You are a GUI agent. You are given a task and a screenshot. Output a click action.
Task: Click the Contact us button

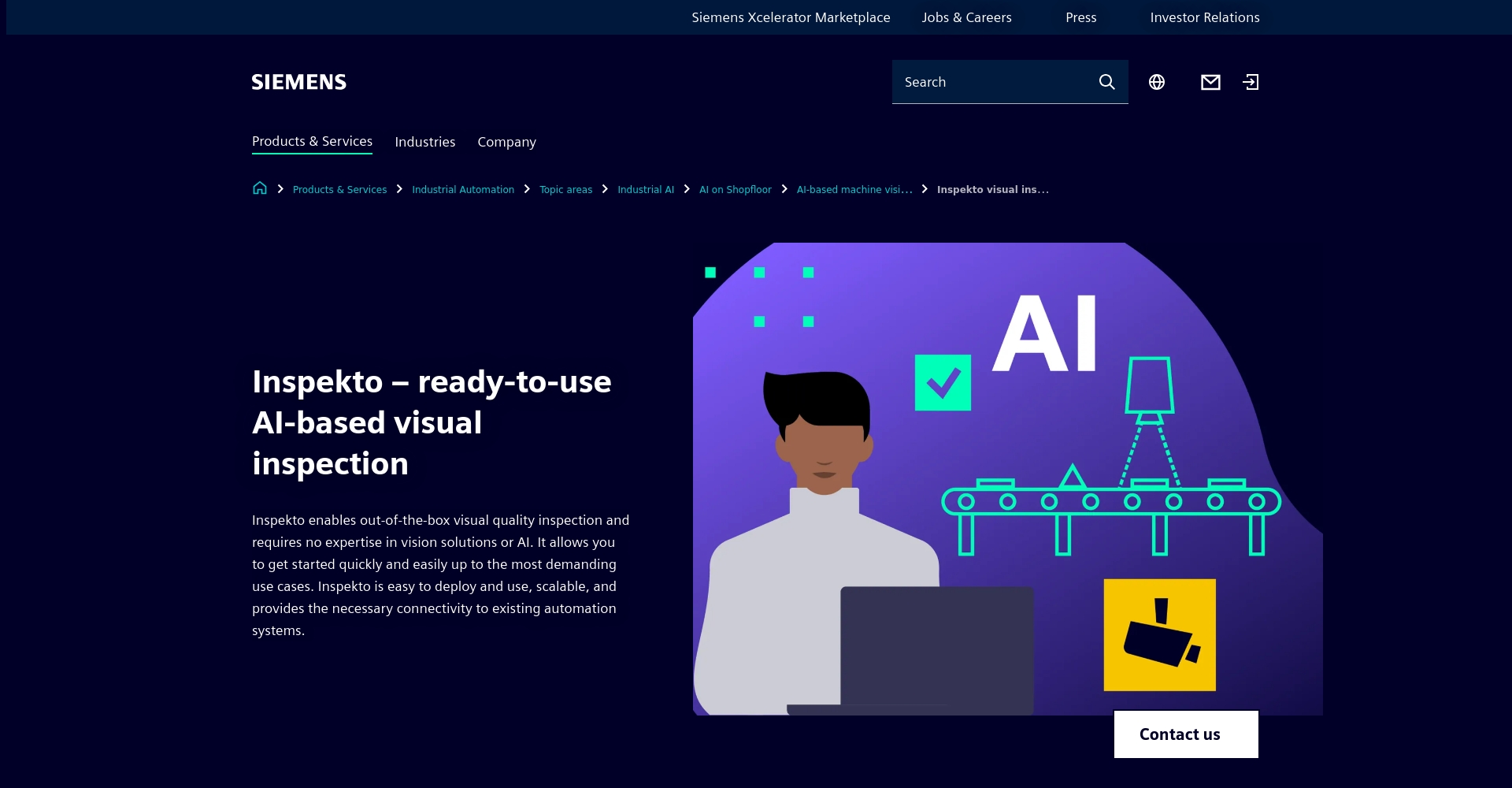(x=1186, y=734)
